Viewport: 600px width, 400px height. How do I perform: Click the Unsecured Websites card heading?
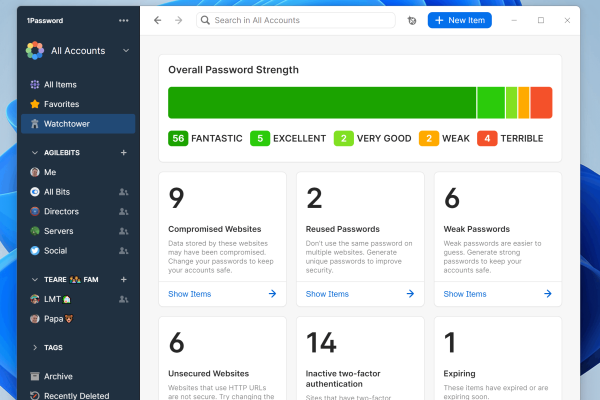209,374
